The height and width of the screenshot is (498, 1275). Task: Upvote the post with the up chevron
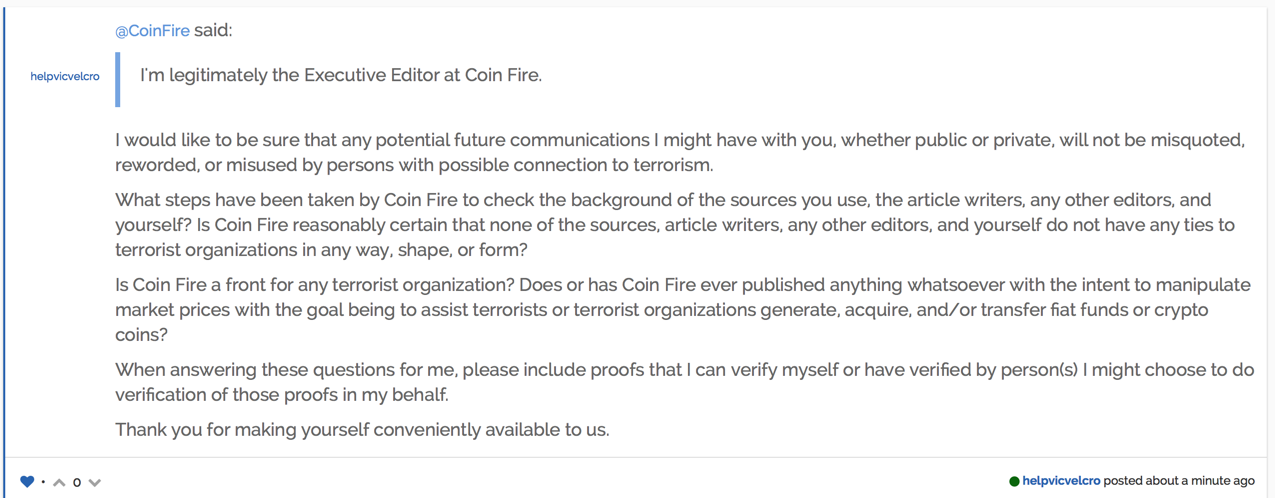click(x=59, y=483)
